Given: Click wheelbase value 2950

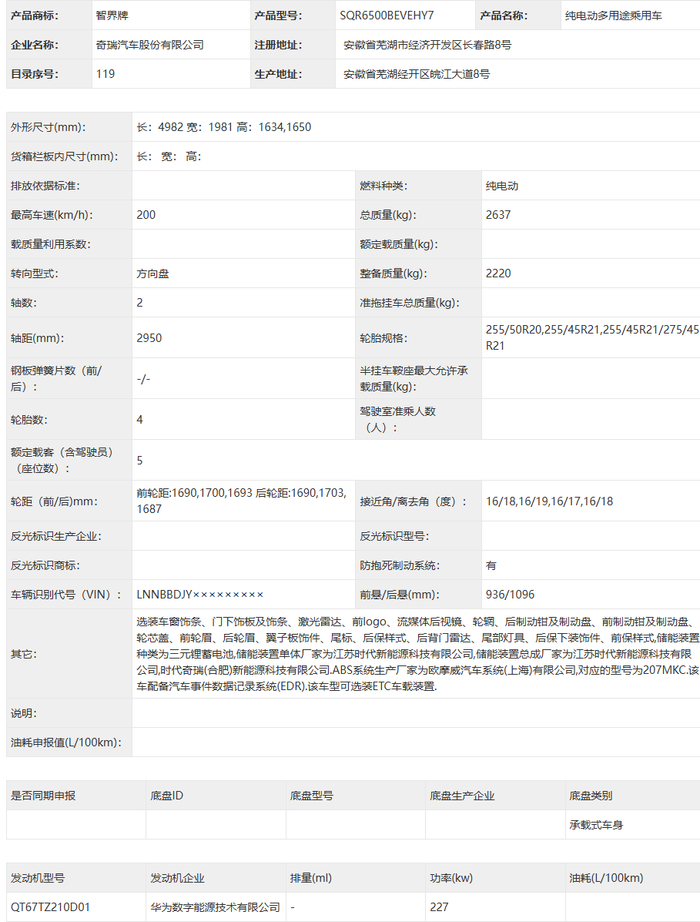Looking at the screenshot, I should (x=149, y=338).
